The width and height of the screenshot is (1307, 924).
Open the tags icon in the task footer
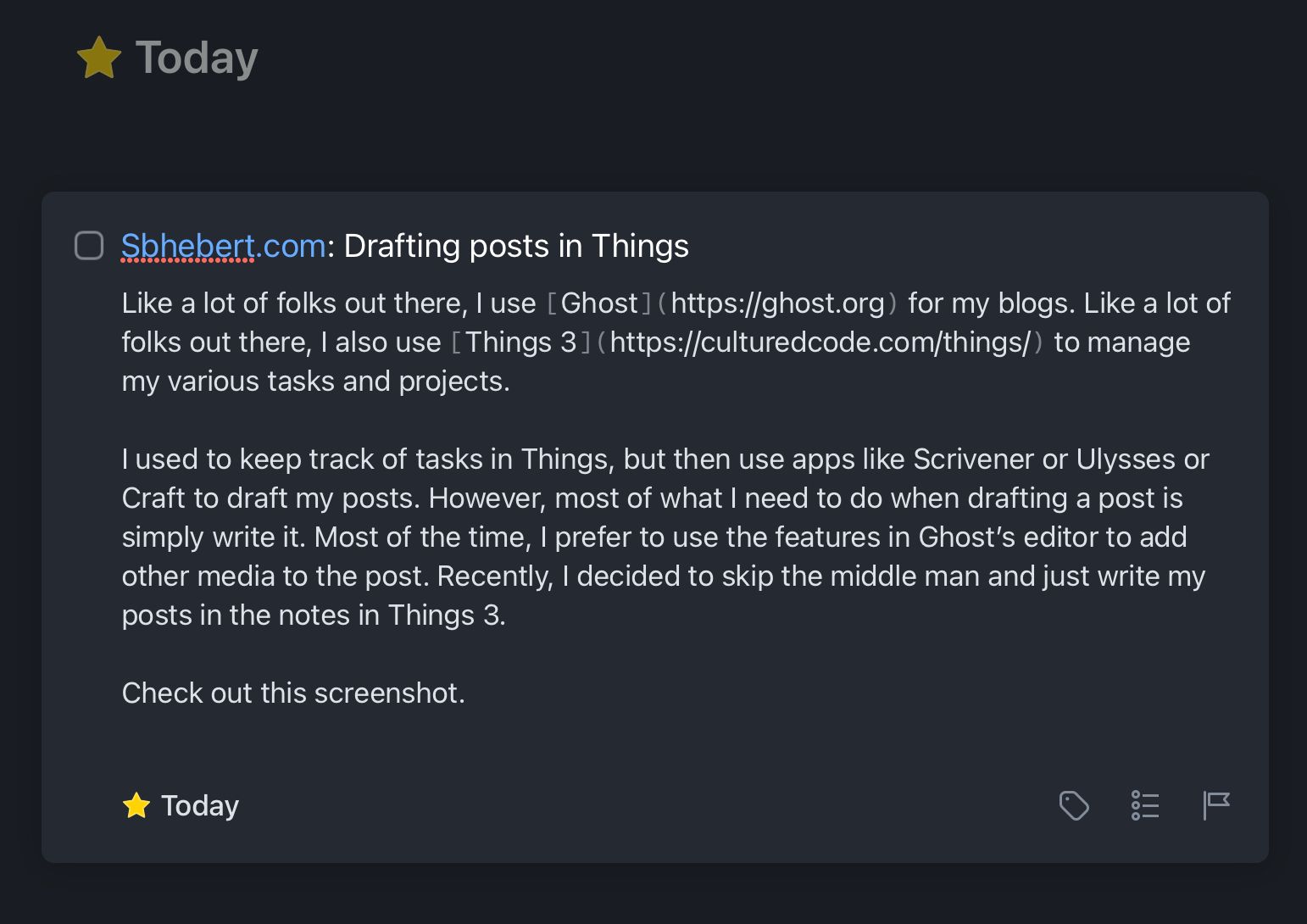pos(1074,805)
